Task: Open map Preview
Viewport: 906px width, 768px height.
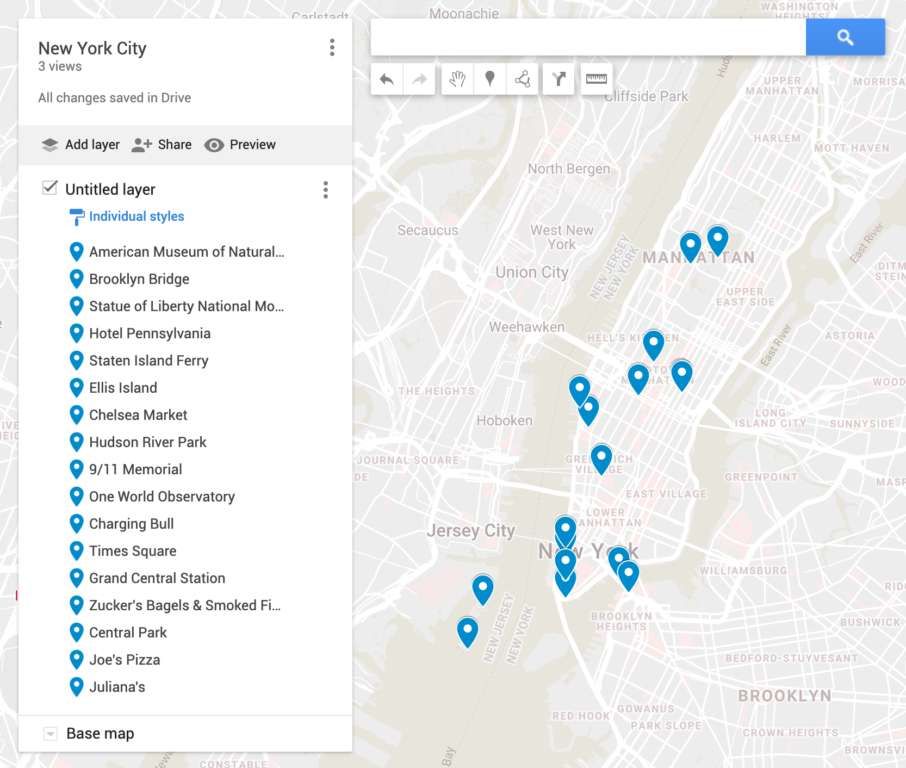Action: [x=240, y=144]
